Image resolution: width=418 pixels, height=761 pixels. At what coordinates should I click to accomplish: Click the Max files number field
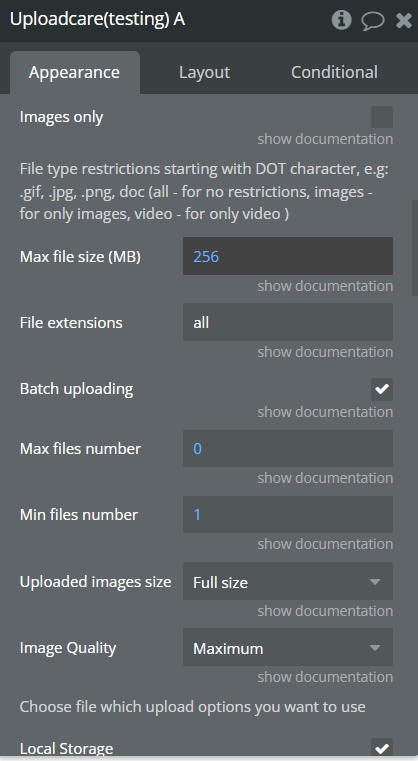288,448
